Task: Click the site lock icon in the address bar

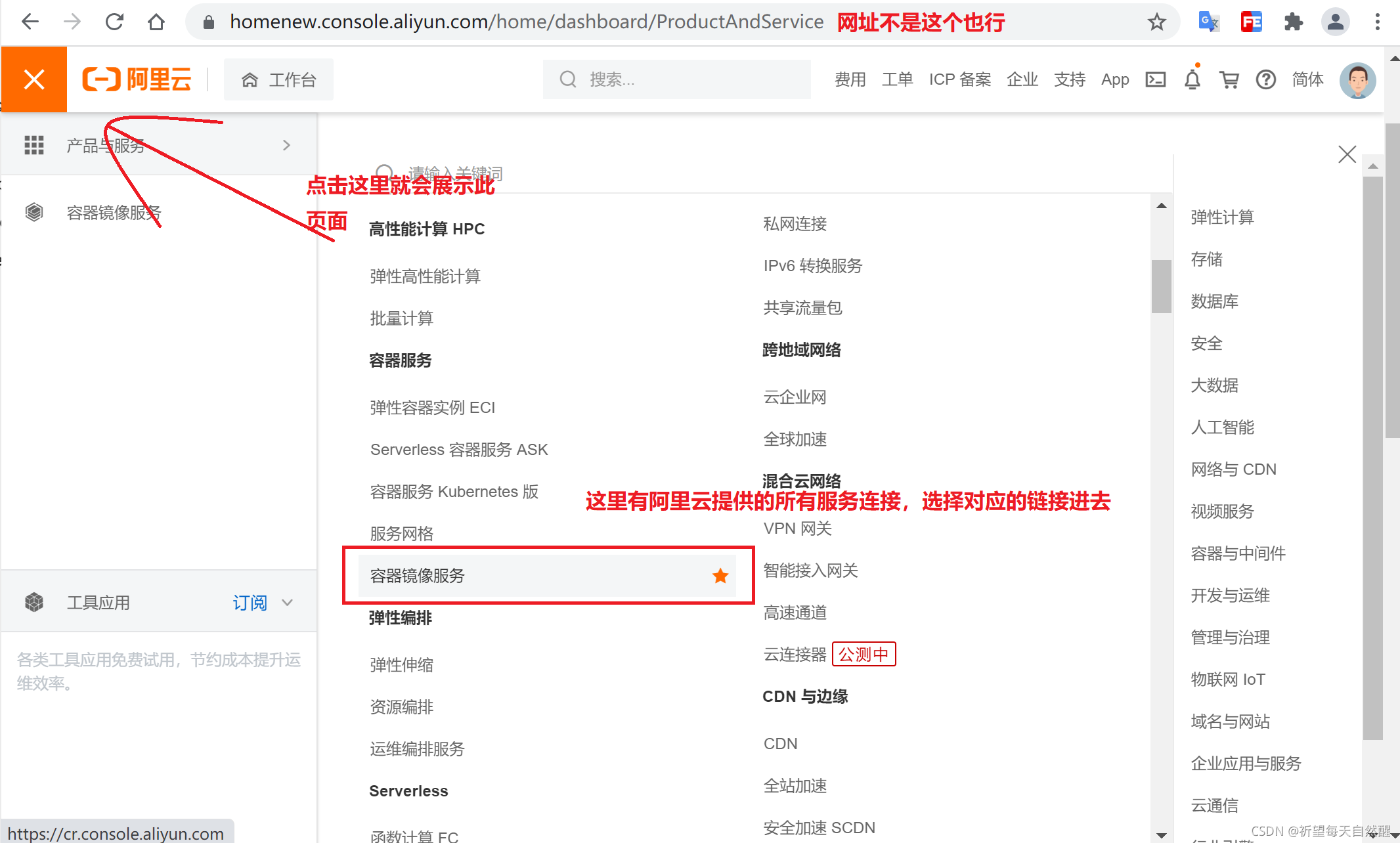Action: (x=209, y=22)
